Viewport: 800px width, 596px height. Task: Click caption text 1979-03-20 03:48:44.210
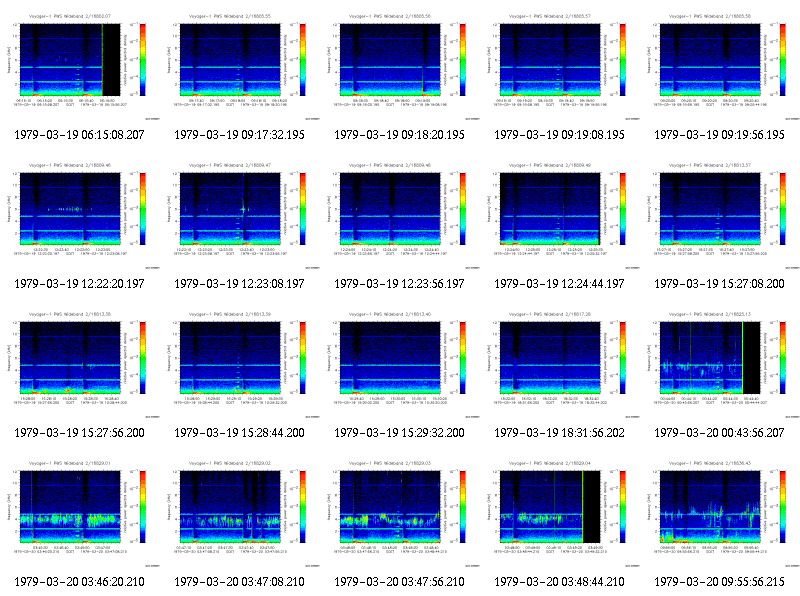coord(559,582)
